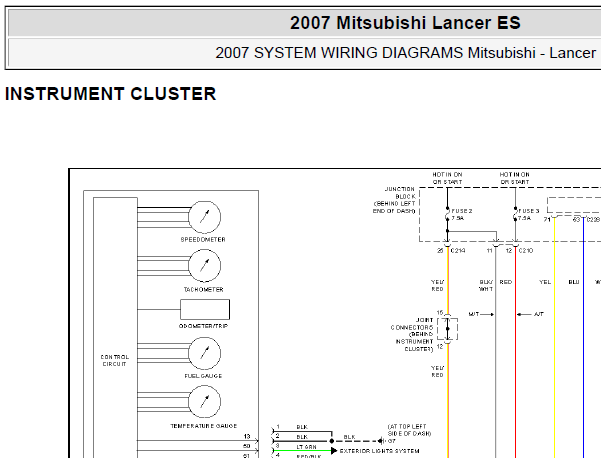Click the tachometer gauge dial symbol
601x458 pixels.
pyautogui.click(x=205, y=266)
